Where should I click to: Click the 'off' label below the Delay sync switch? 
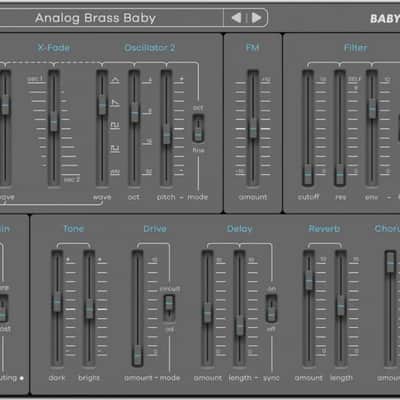tap(271, 329)
